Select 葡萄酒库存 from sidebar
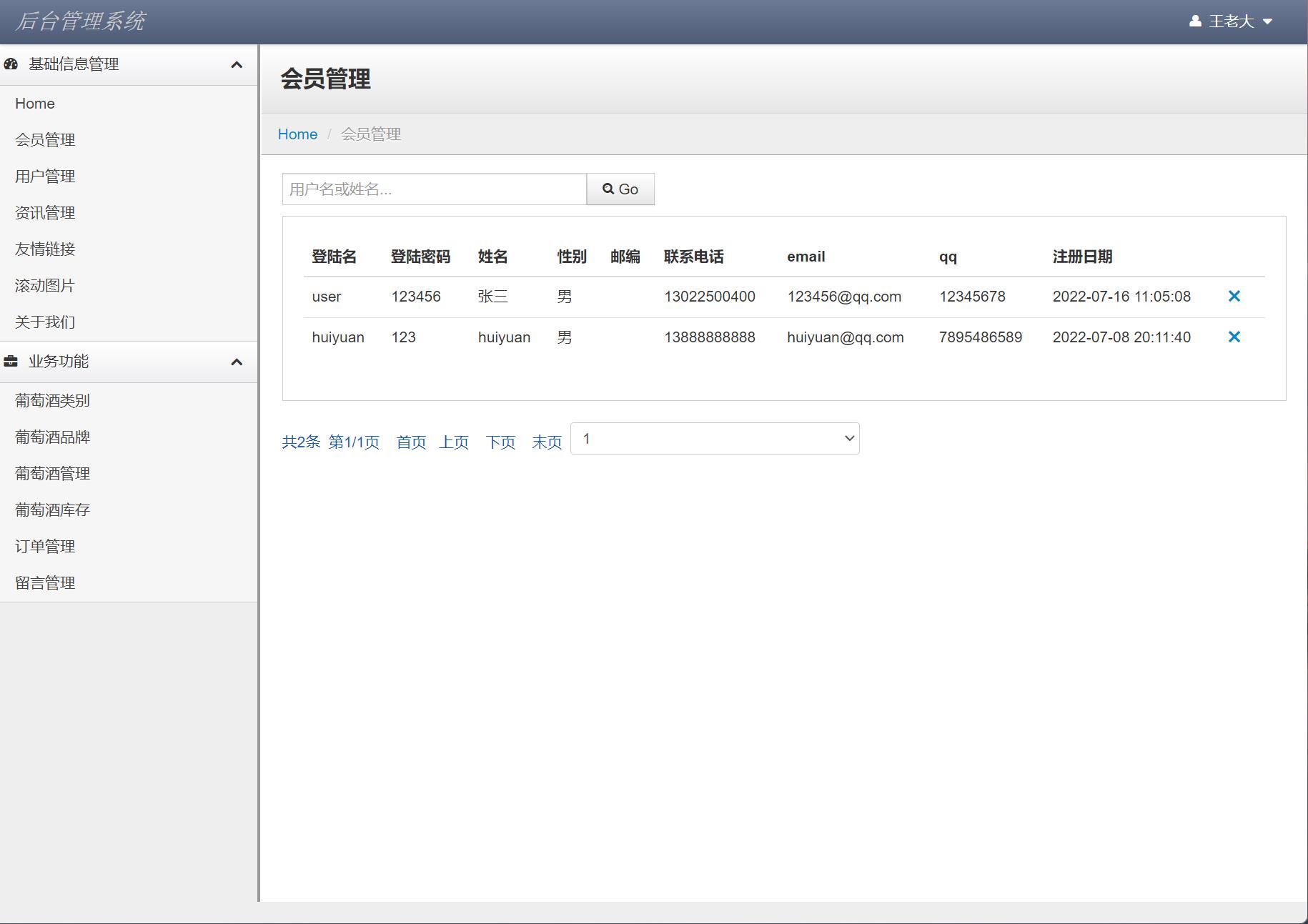The width and height of the screenshot is (1308, 924). point(52,510)
